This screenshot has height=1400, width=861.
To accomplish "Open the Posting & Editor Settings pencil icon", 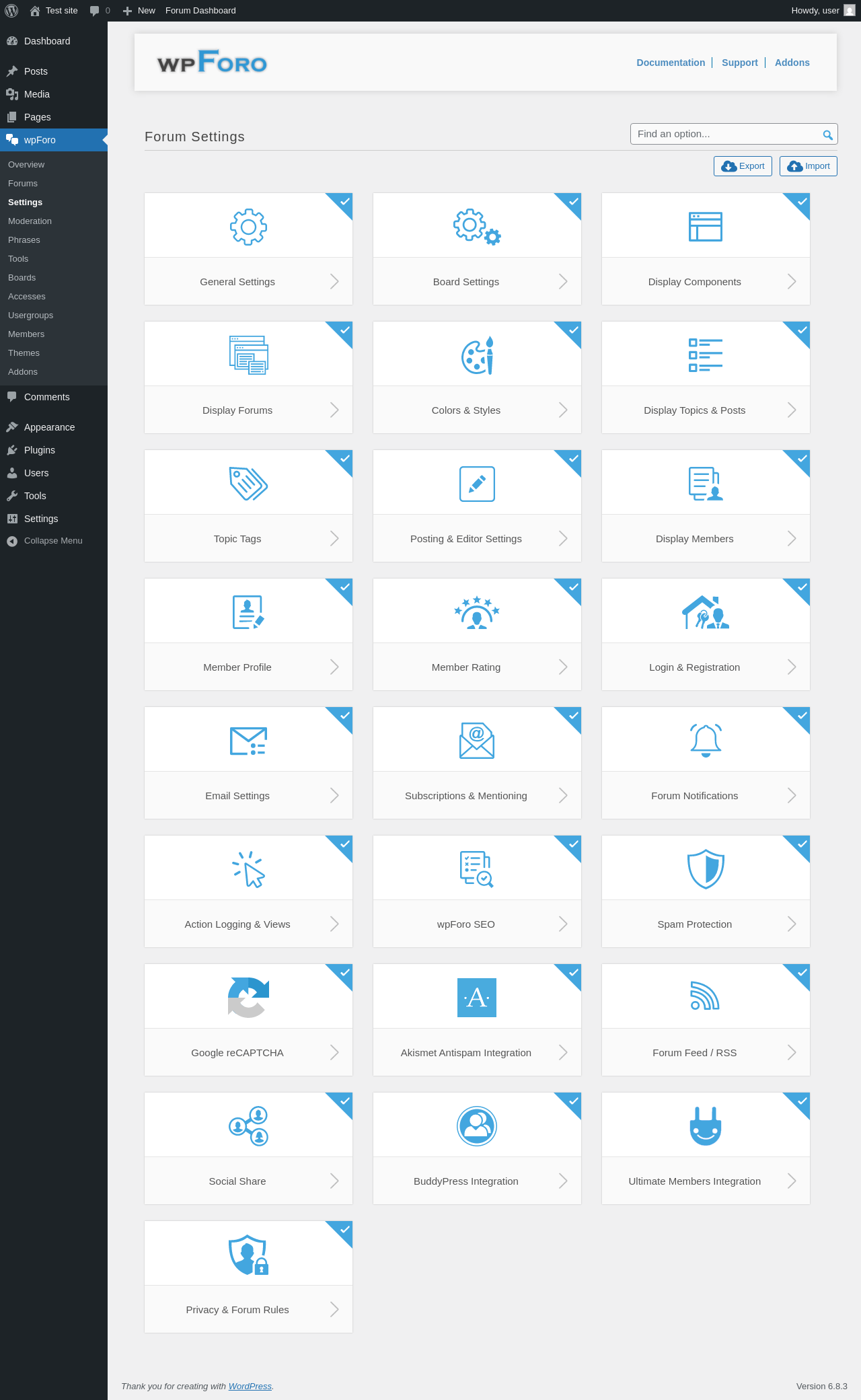I will [477, 484].
